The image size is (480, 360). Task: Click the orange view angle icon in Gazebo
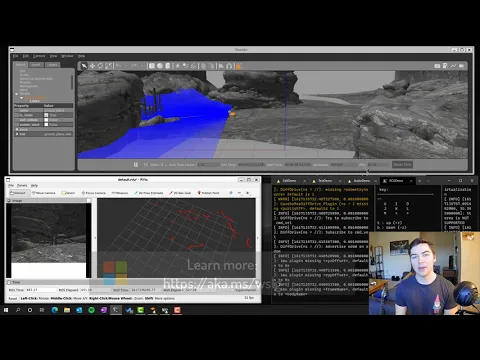click(x=238, y=66)
